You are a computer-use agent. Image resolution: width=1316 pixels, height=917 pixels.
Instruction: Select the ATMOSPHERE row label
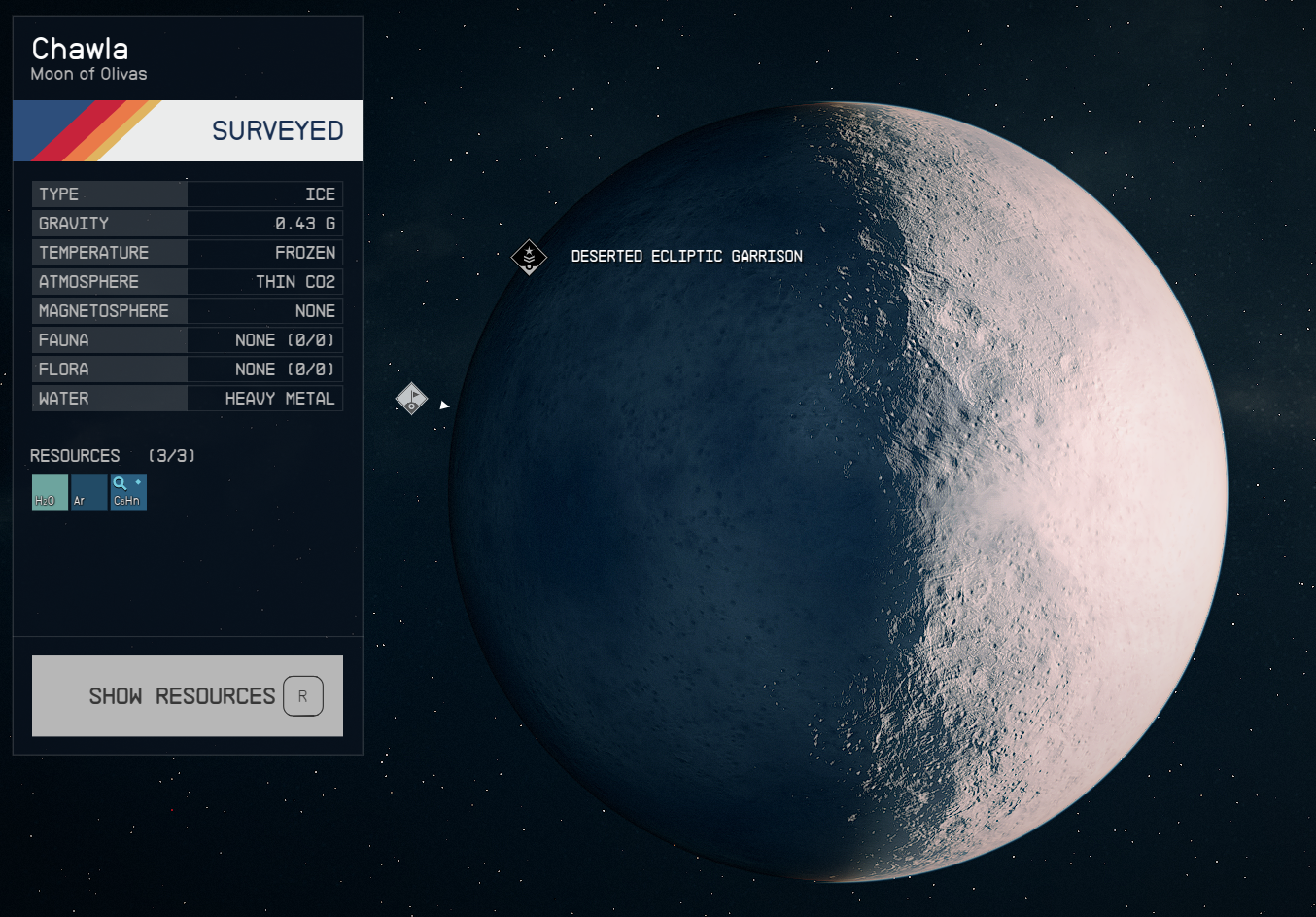pos(110,282)
